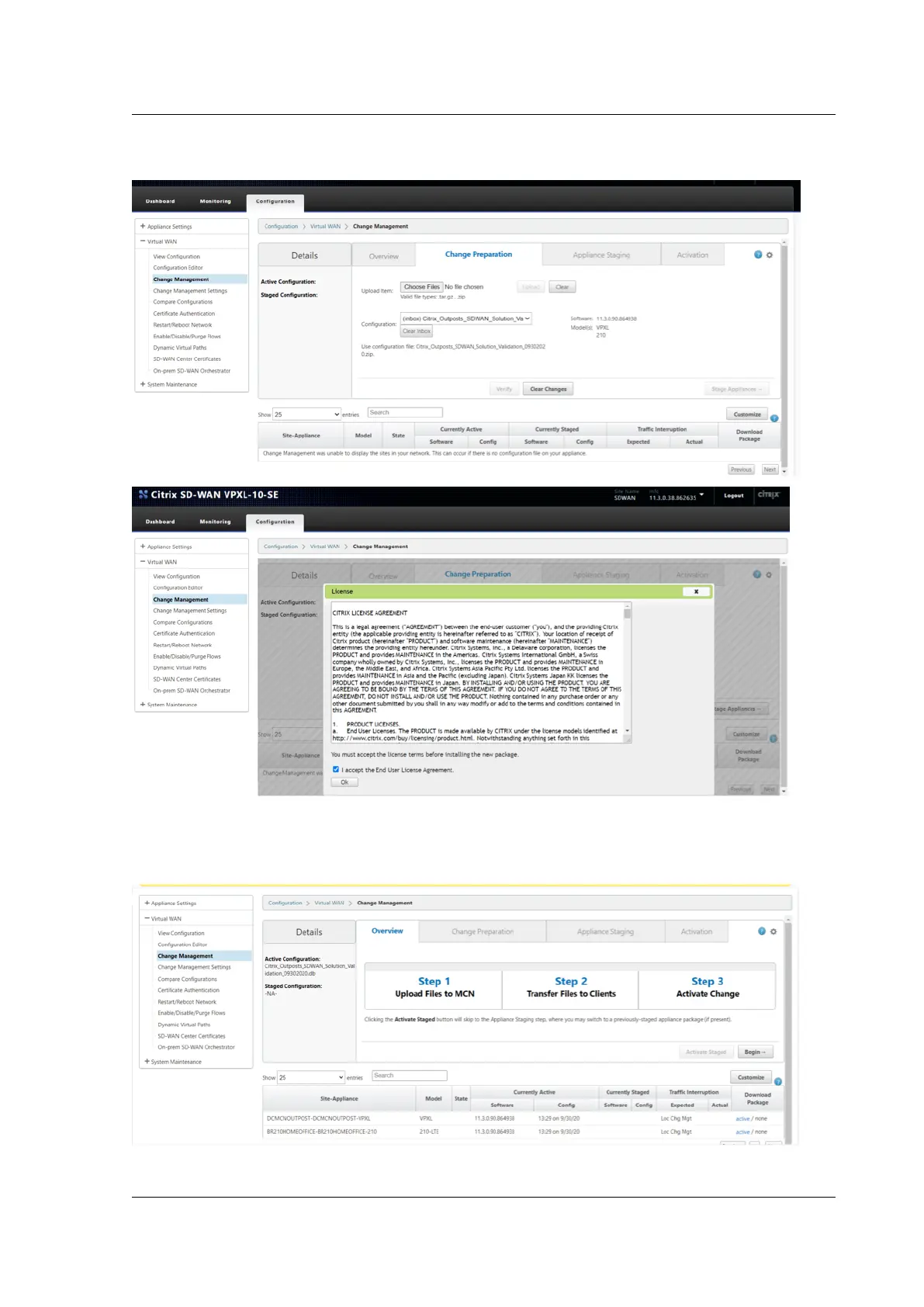The height and width of the screenshot is (1307, 924).
Task: Click the Clear Changes button
Action: 549,389
